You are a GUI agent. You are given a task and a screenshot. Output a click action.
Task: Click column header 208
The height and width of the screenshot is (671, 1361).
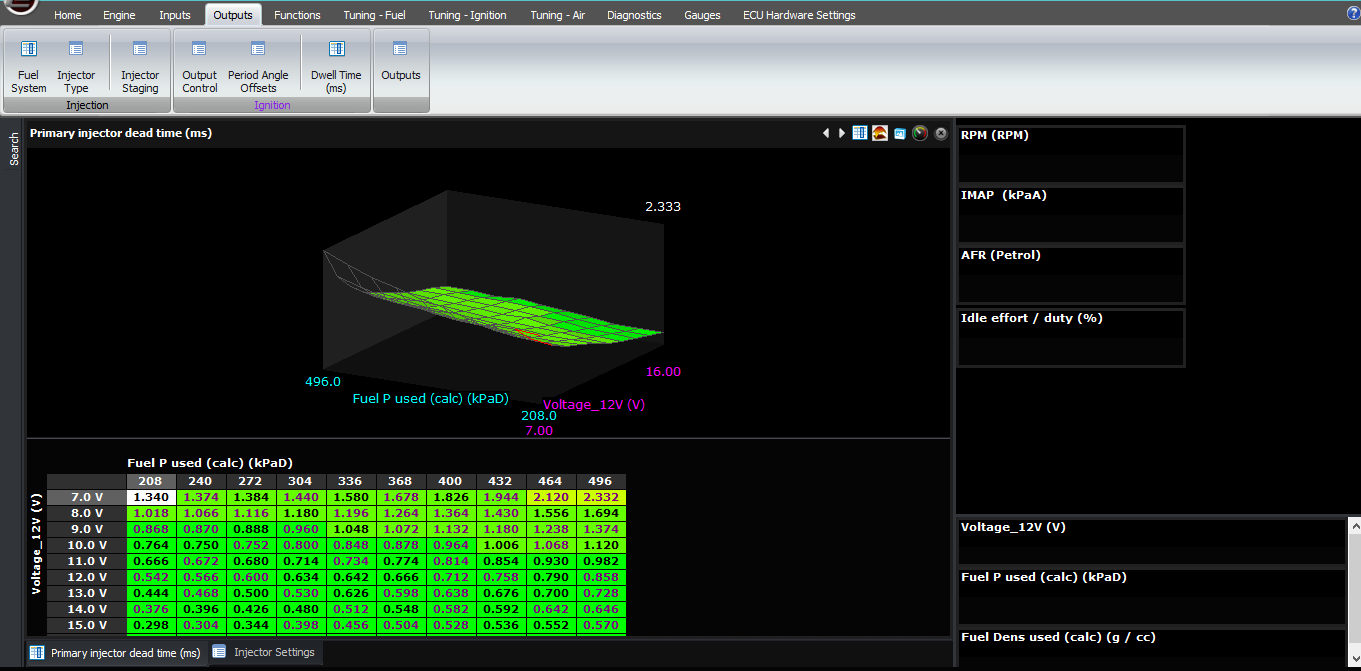151,481
